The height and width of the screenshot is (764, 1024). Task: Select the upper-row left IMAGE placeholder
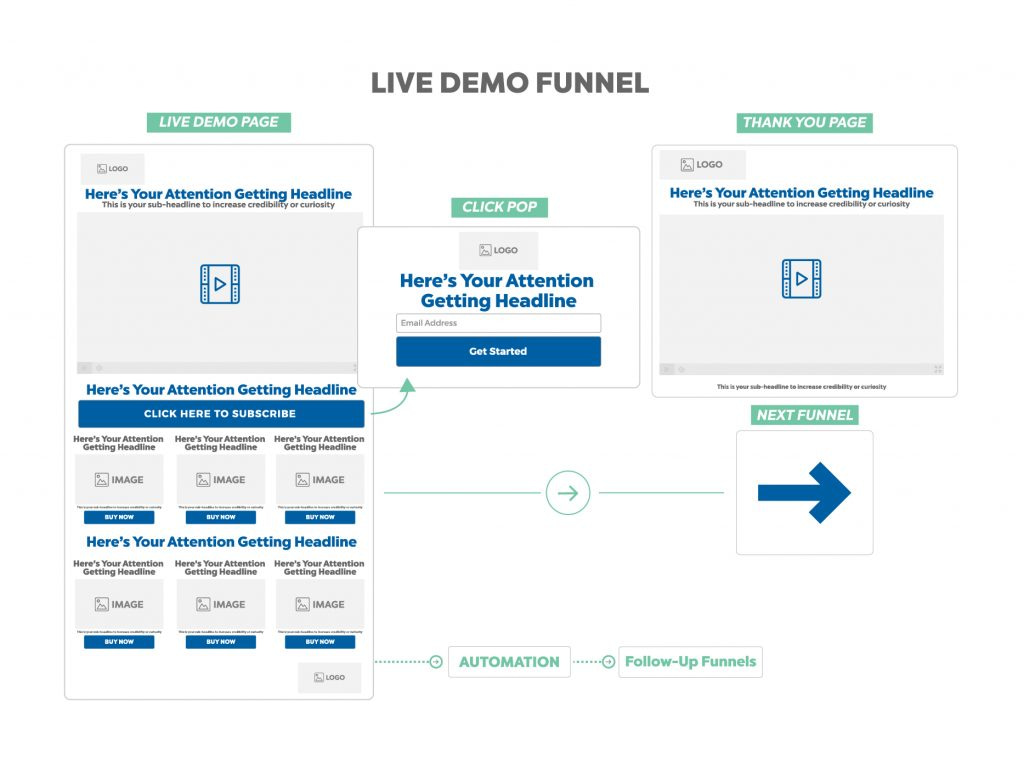coord(119,480)
